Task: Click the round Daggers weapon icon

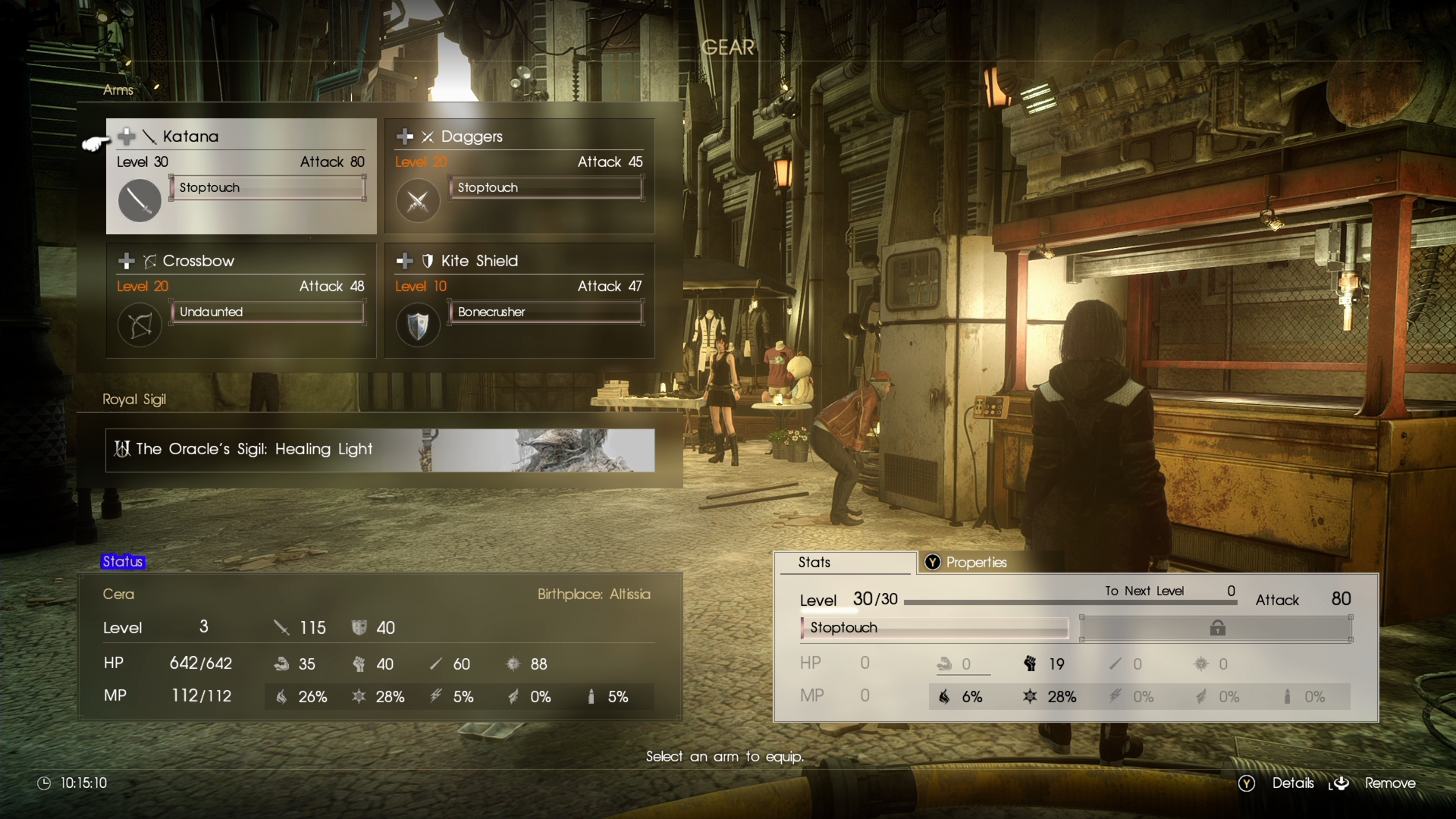Action: (418, 201)
